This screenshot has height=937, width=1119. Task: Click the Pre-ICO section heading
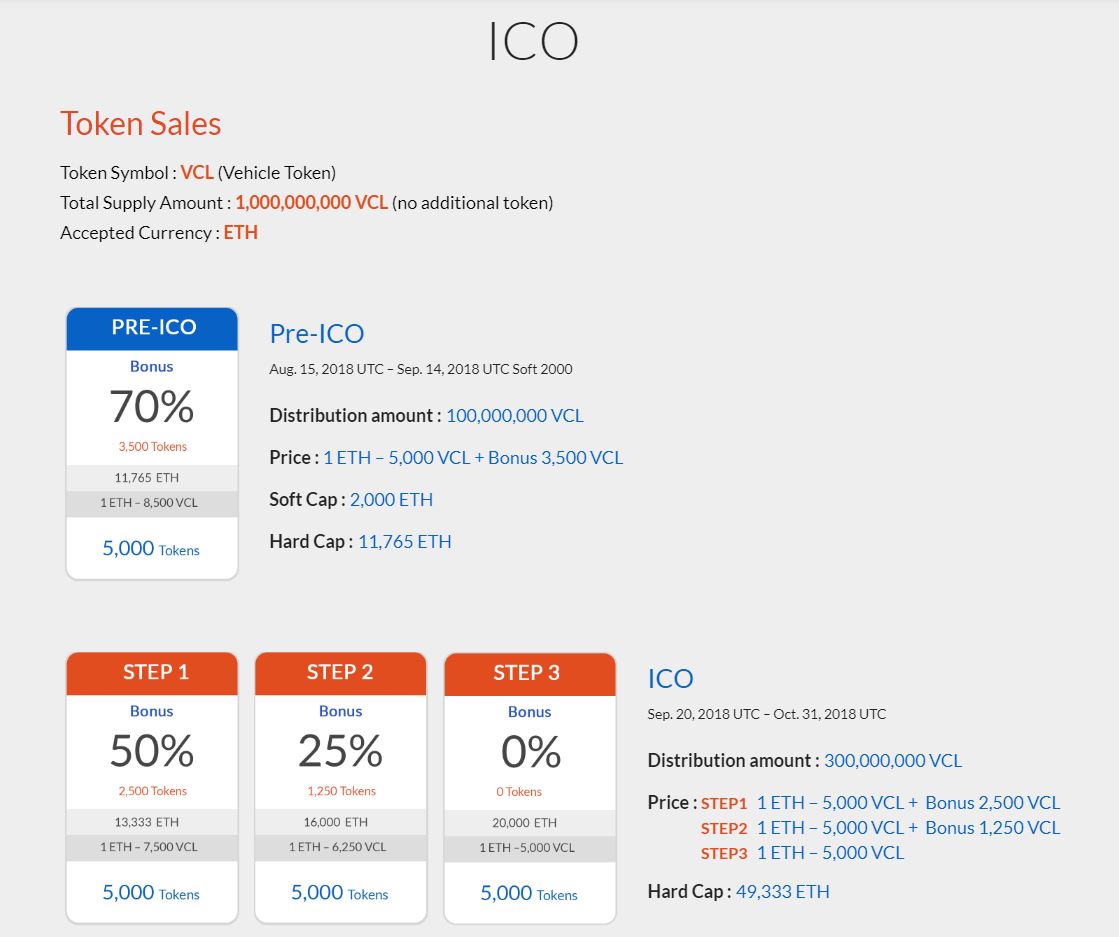click(316, 334)
